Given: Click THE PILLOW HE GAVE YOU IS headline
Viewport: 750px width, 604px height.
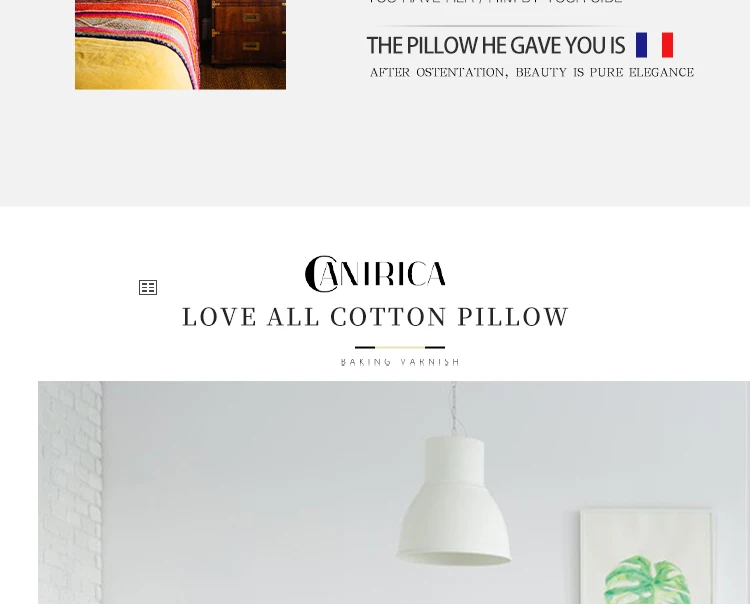Looking at the screenshot, I should (496, 45).
